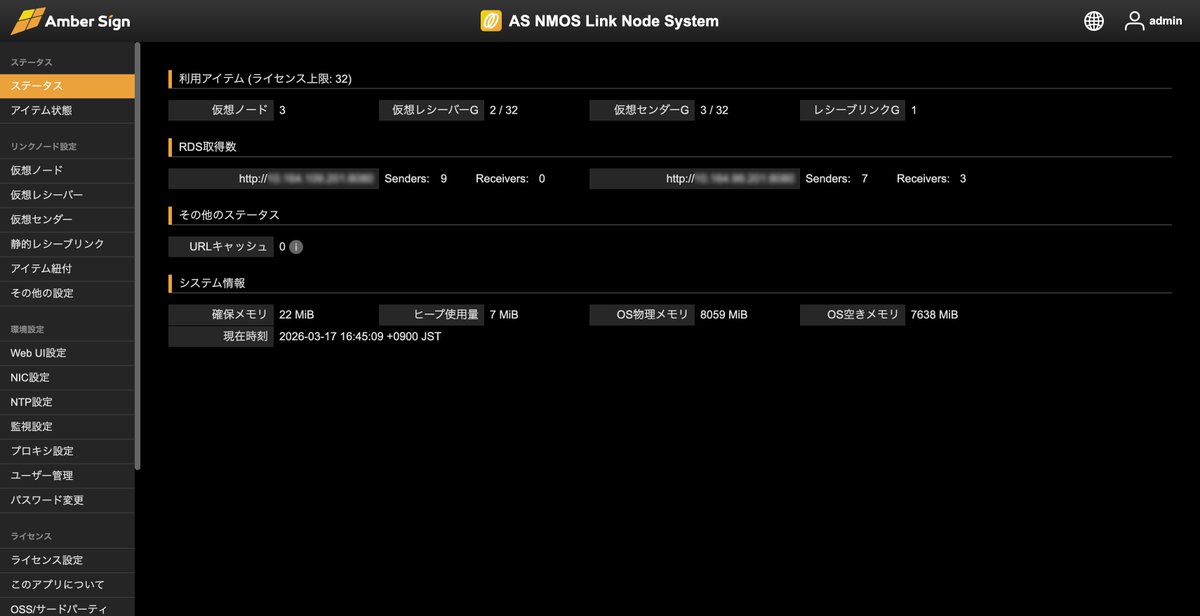Open 監視設定 page
The image size is (1200, 616).
(x=67, y=426)
